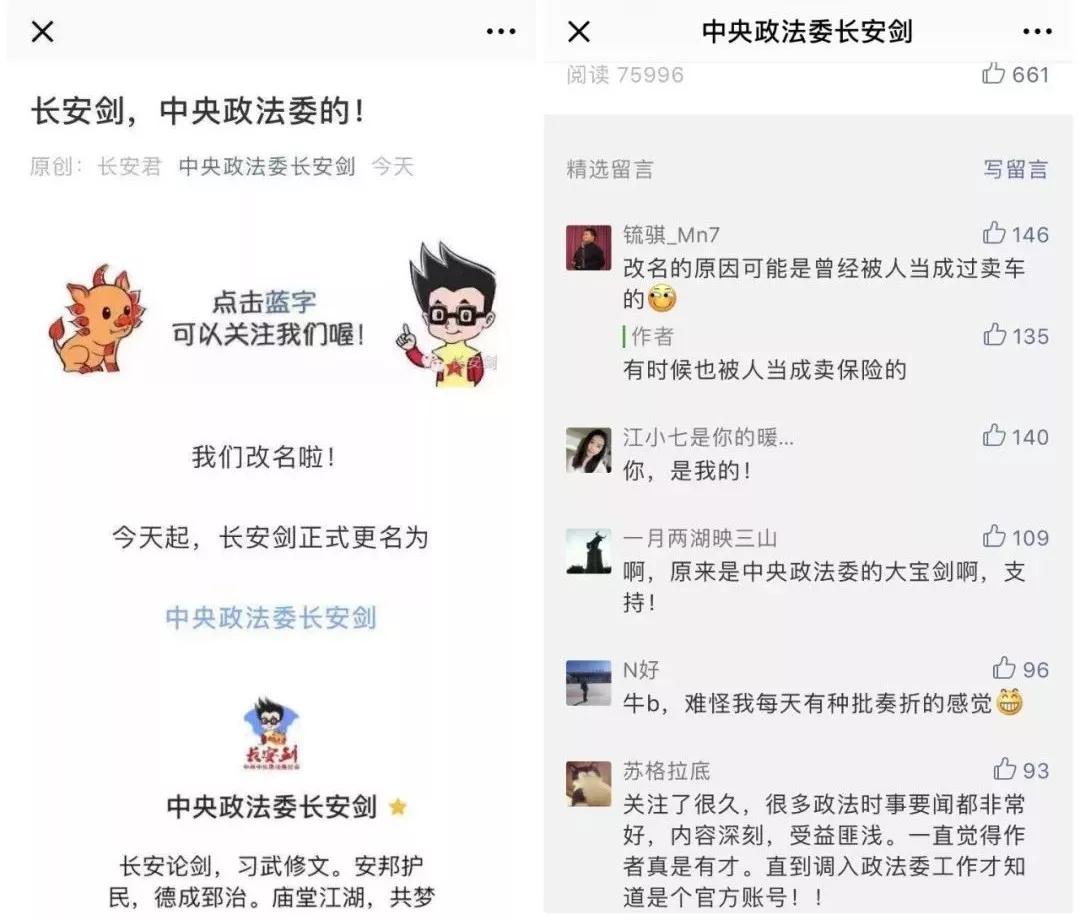View 铳骐_Mn7's profile avatar
The image size is (1080, 920).
588,247
